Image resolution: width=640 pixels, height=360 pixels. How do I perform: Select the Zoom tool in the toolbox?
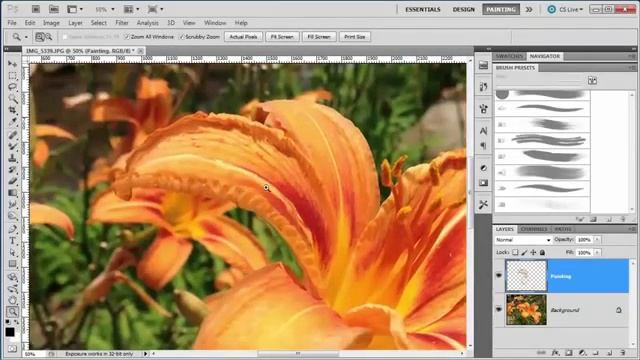point(13,312)
